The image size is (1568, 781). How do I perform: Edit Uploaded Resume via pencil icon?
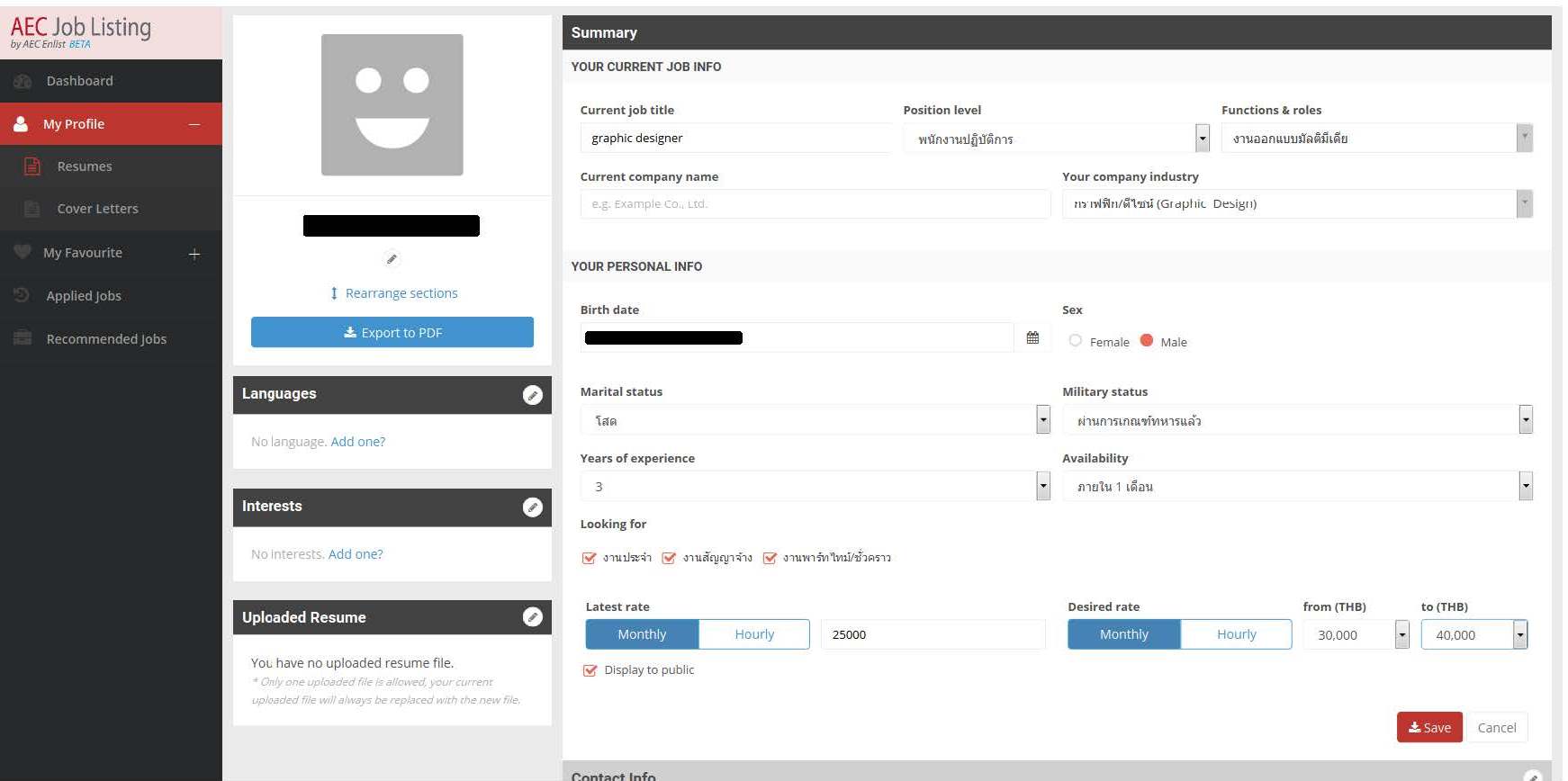click(533, 616)
